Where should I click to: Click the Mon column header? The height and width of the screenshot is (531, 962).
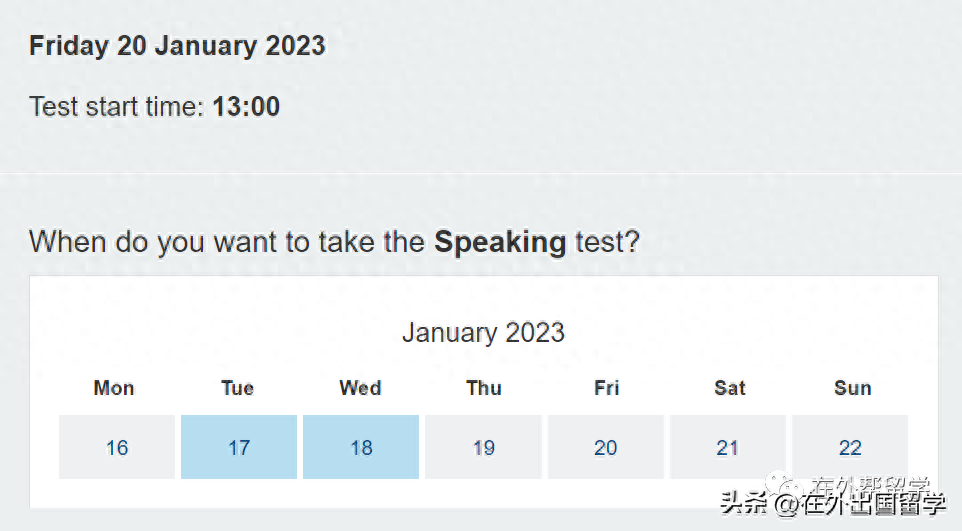pos(114,388)
